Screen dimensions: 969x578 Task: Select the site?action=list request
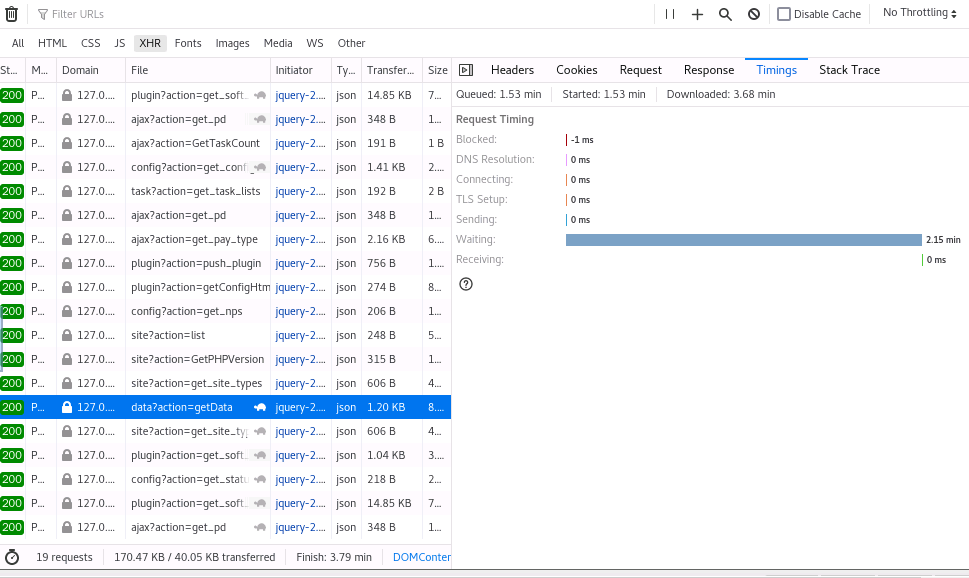tap(226, 335)
